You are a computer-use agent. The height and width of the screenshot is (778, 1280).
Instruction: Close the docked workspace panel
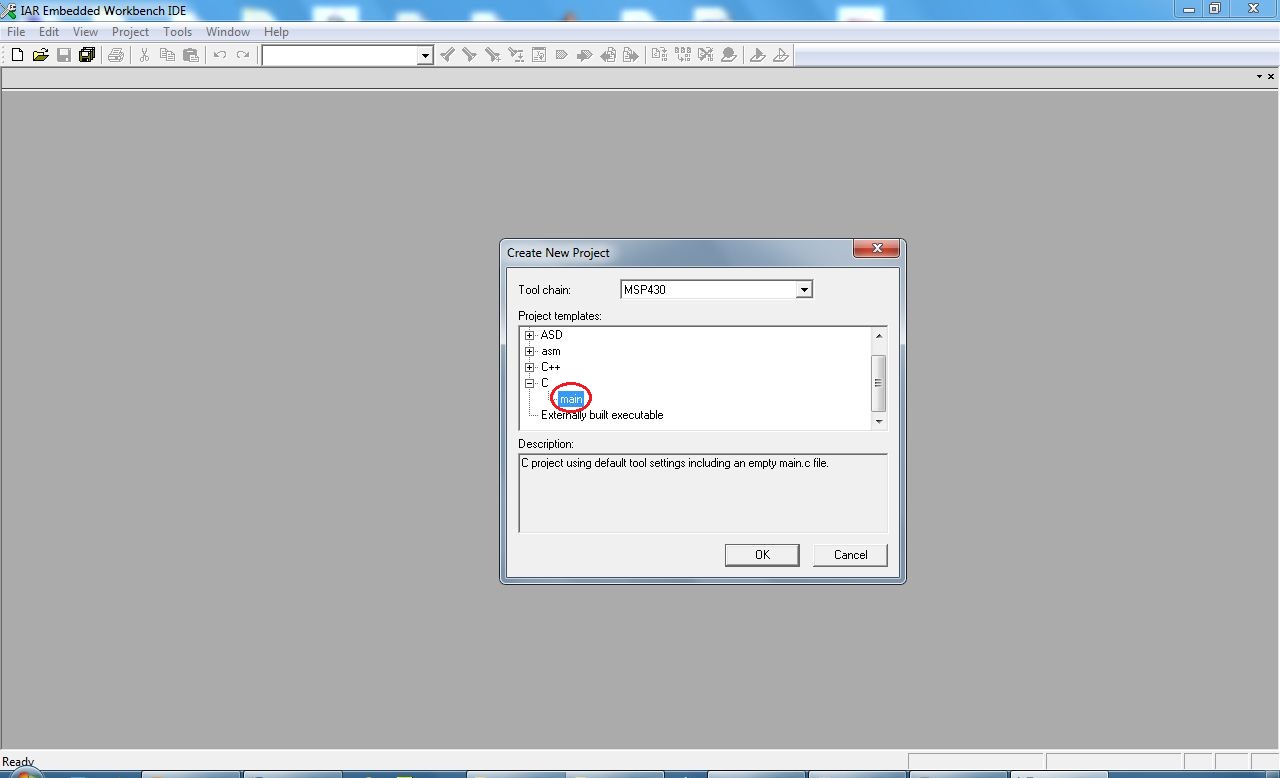tap(1272, 77)
